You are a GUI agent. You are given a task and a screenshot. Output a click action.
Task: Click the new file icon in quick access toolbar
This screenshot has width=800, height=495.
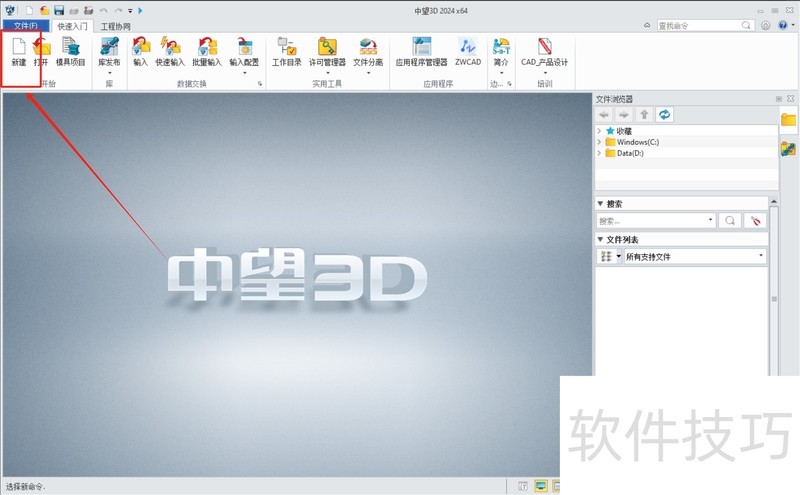click(x=30, y=11)
